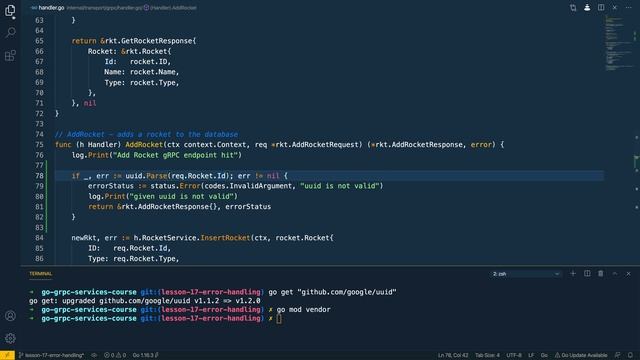Image resolution: width=640 pixels, height=360 pixels.
Task: Select the handler.go editor tab
Action: tap(48, 8)
